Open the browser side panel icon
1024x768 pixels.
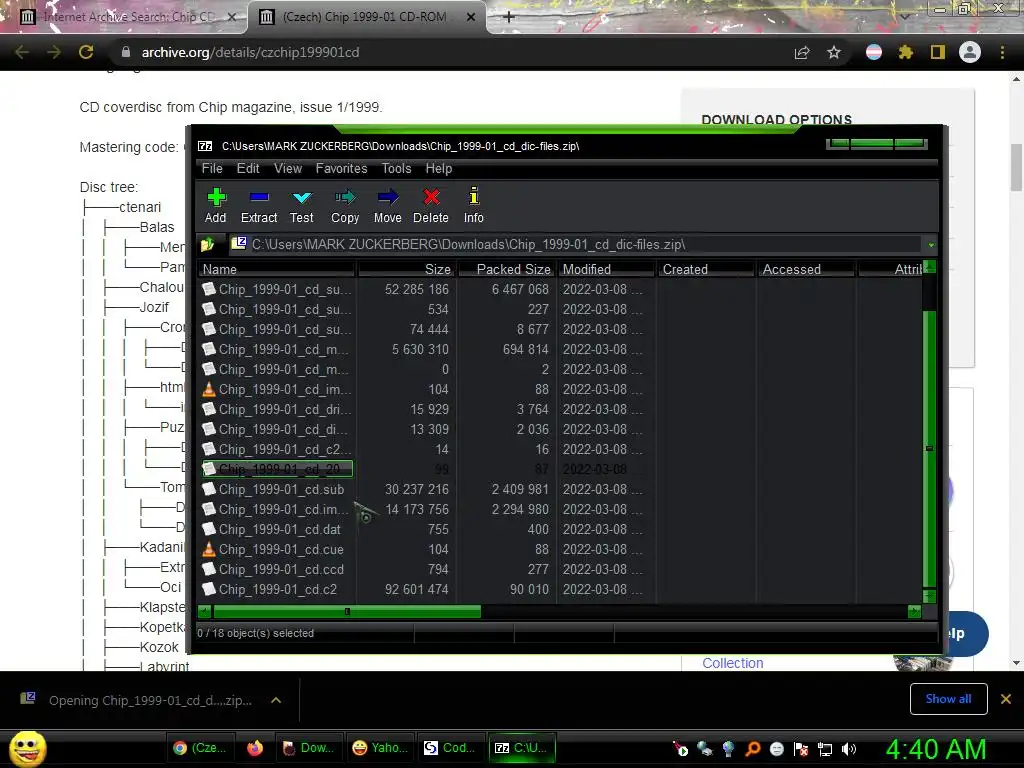938,52
